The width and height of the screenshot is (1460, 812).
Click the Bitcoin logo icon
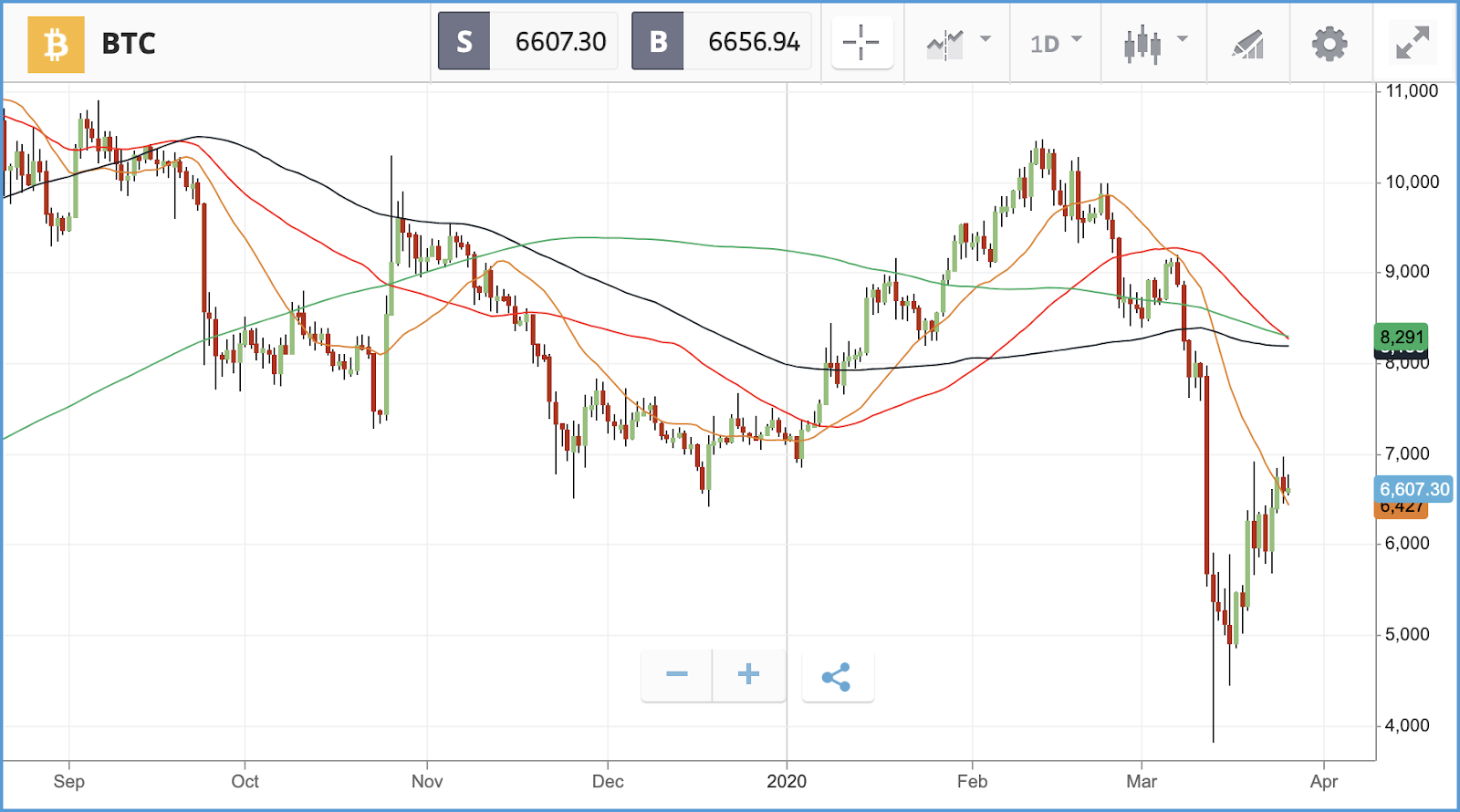(56, 44)
